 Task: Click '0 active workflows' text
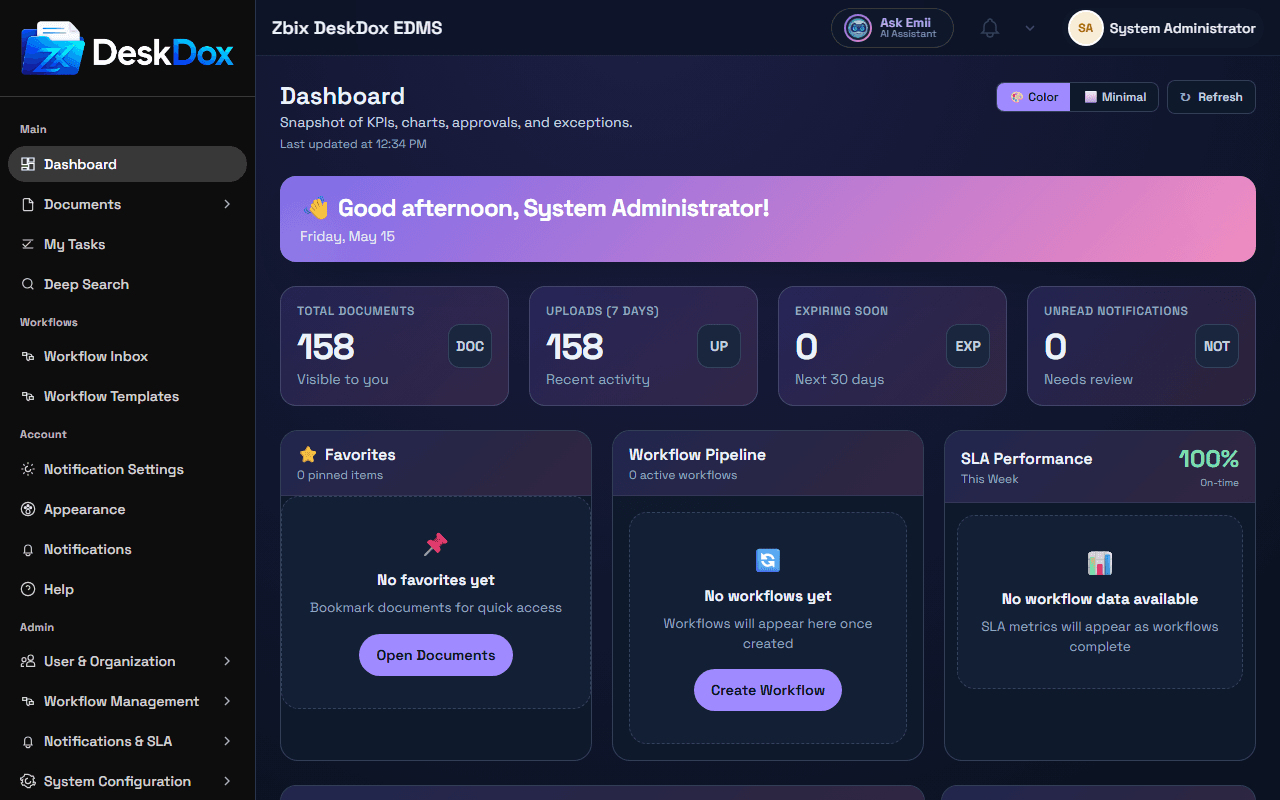click(x=683, y=475)
